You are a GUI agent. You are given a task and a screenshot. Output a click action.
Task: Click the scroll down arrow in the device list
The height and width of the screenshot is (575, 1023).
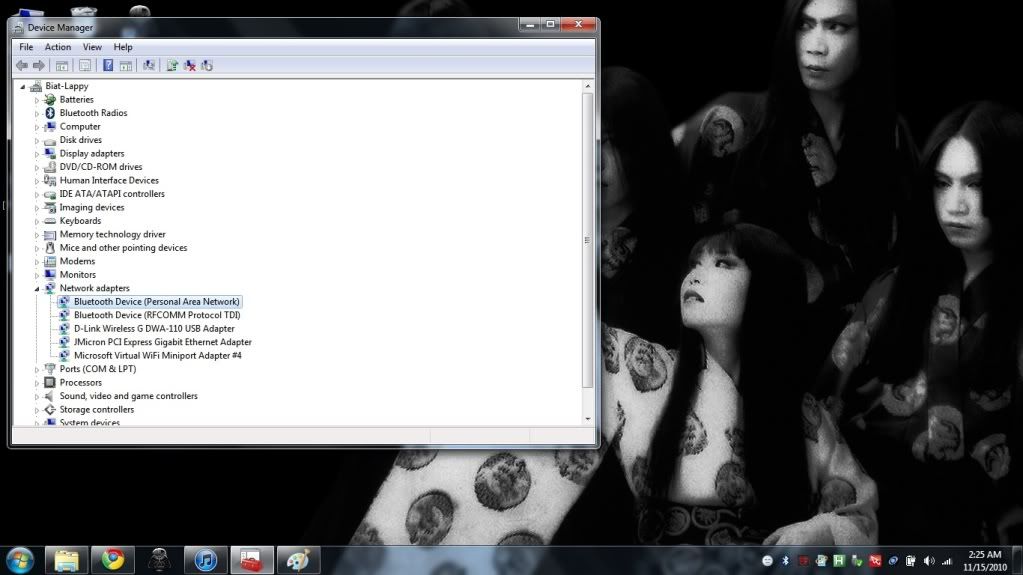[588, 419]
